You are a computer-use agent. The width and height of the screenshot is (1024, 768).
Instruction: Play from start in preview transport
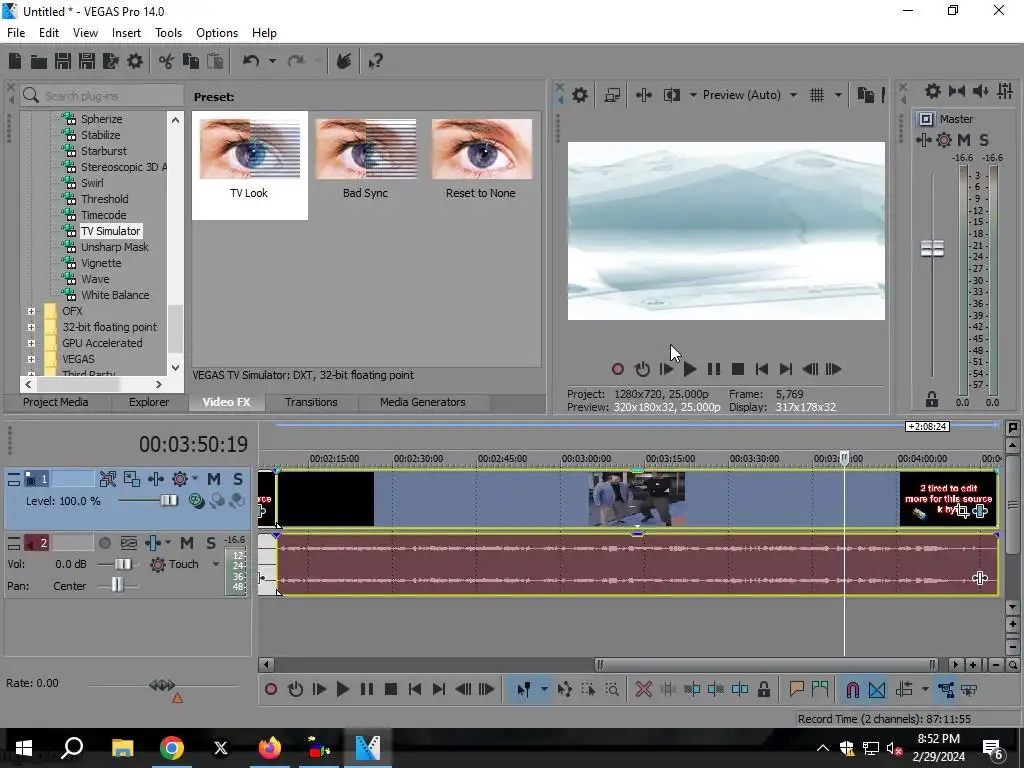pyautogui.click(x=666, y=369)
